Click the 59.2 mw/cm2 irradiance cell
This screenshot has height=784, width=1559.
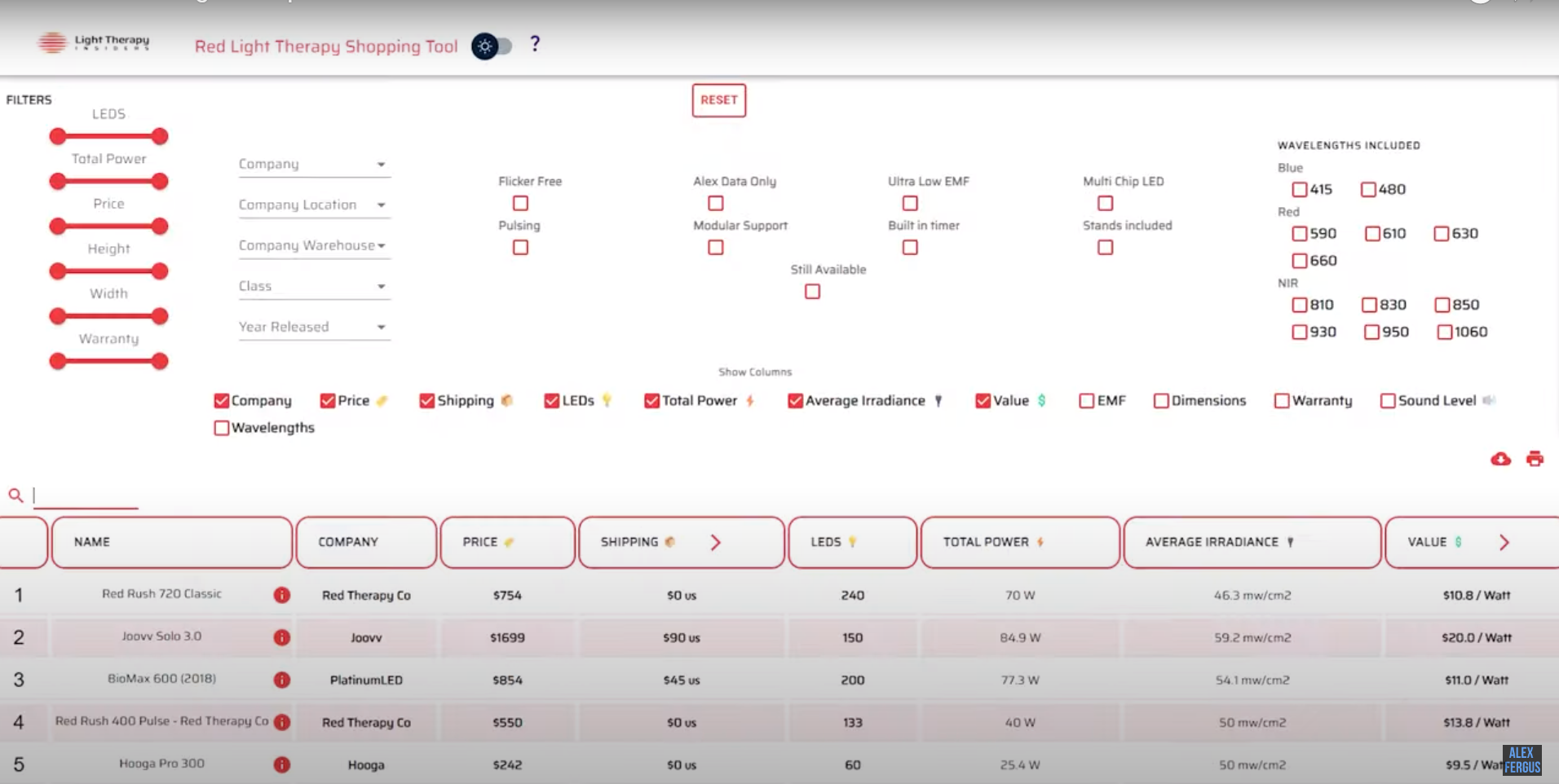[x=1252, y=637]
